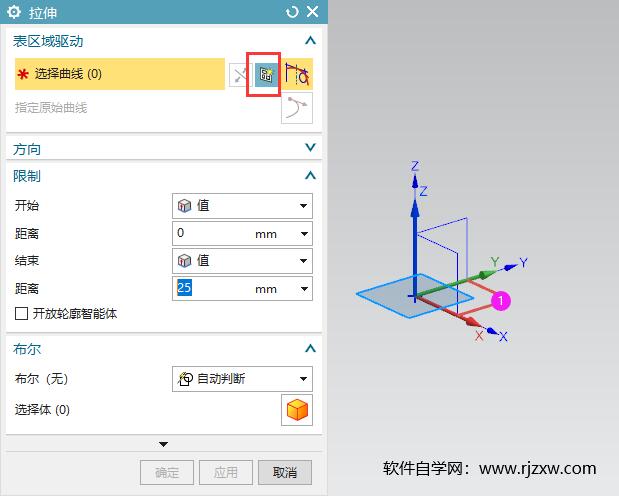
Task: Collapse the 限制 section
Action: 310,175
